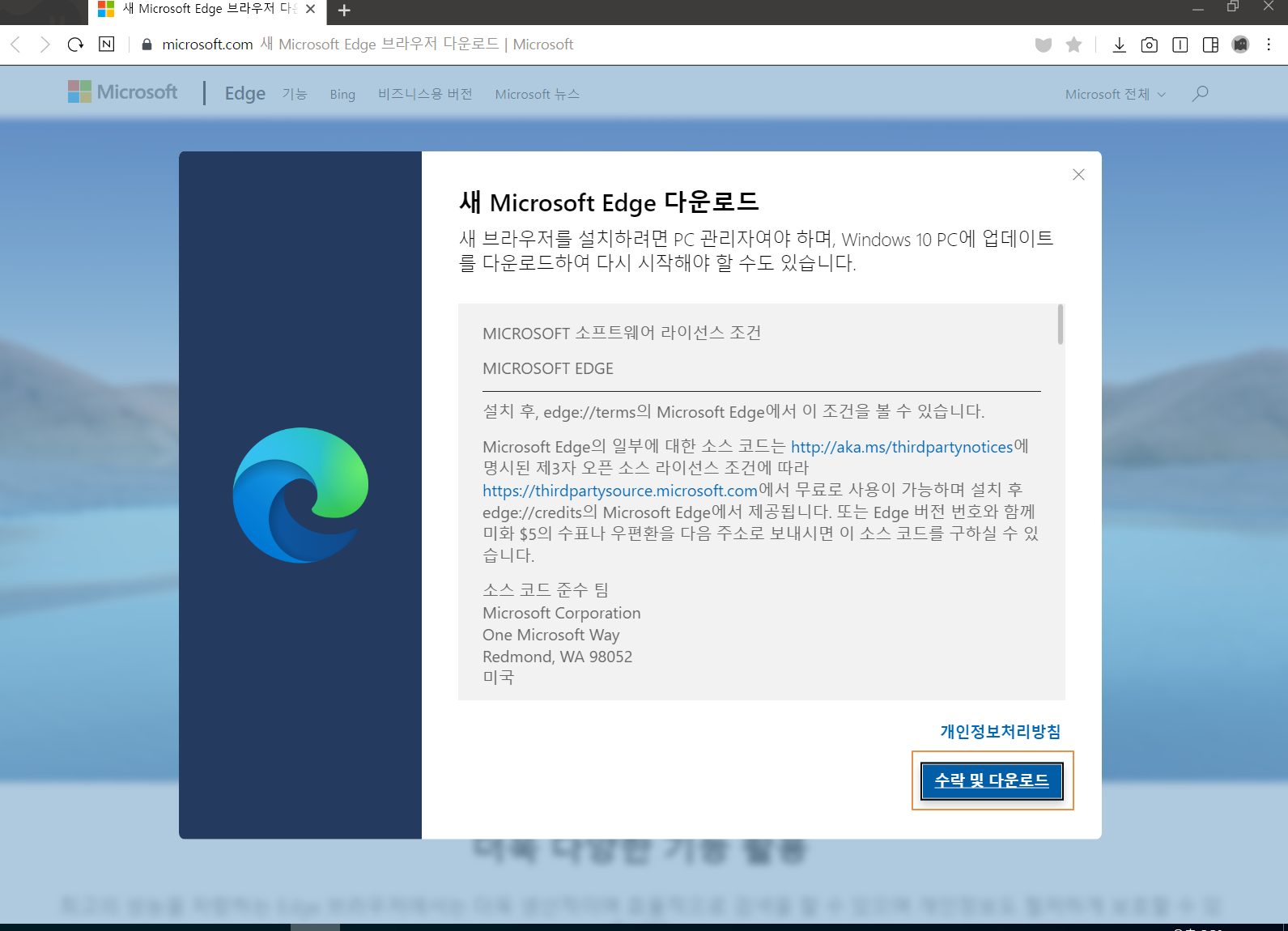Click the MICROSOFT 소프트웨어 라이선스 조건 text
The image size is (1288, 931).
coord(622,333)
